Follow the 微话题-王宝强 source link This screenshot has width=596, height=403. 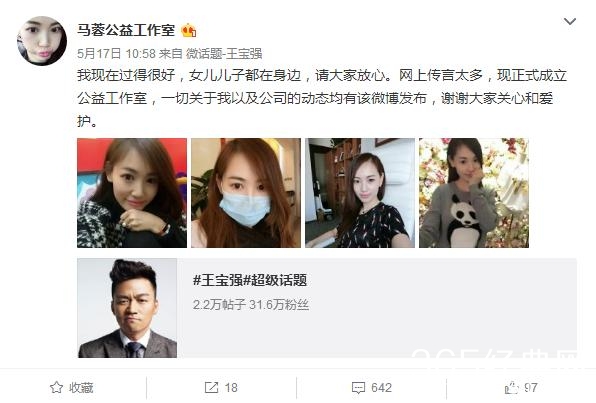[224, 54]
